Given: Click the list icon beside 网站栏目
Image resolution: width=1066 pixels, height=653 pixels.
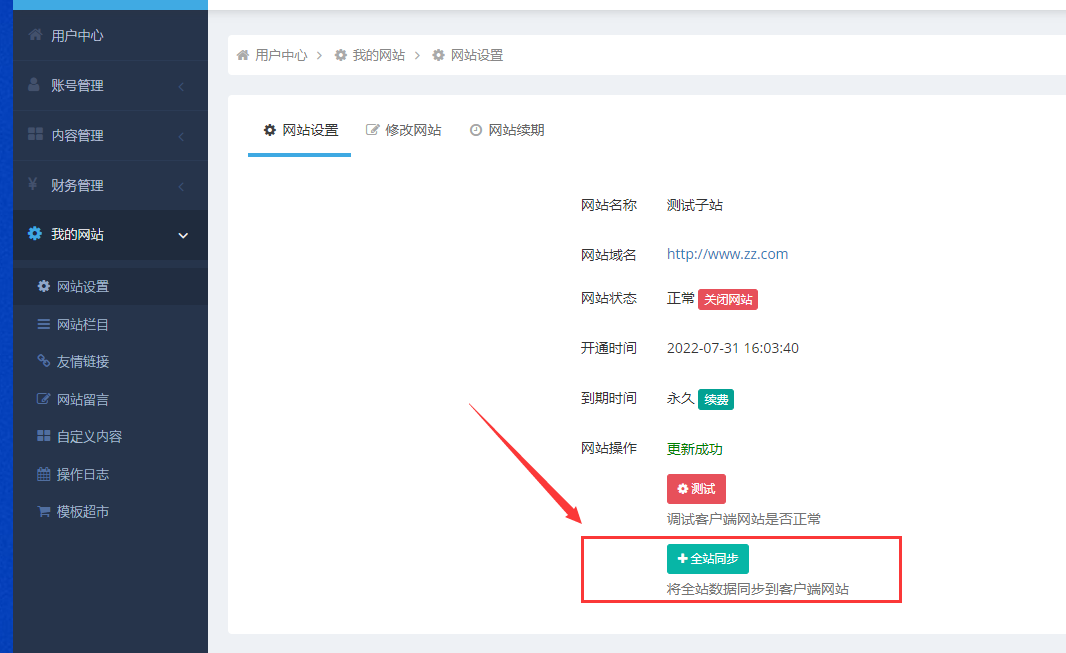Looking at the screenshot, I should (44, 324).
